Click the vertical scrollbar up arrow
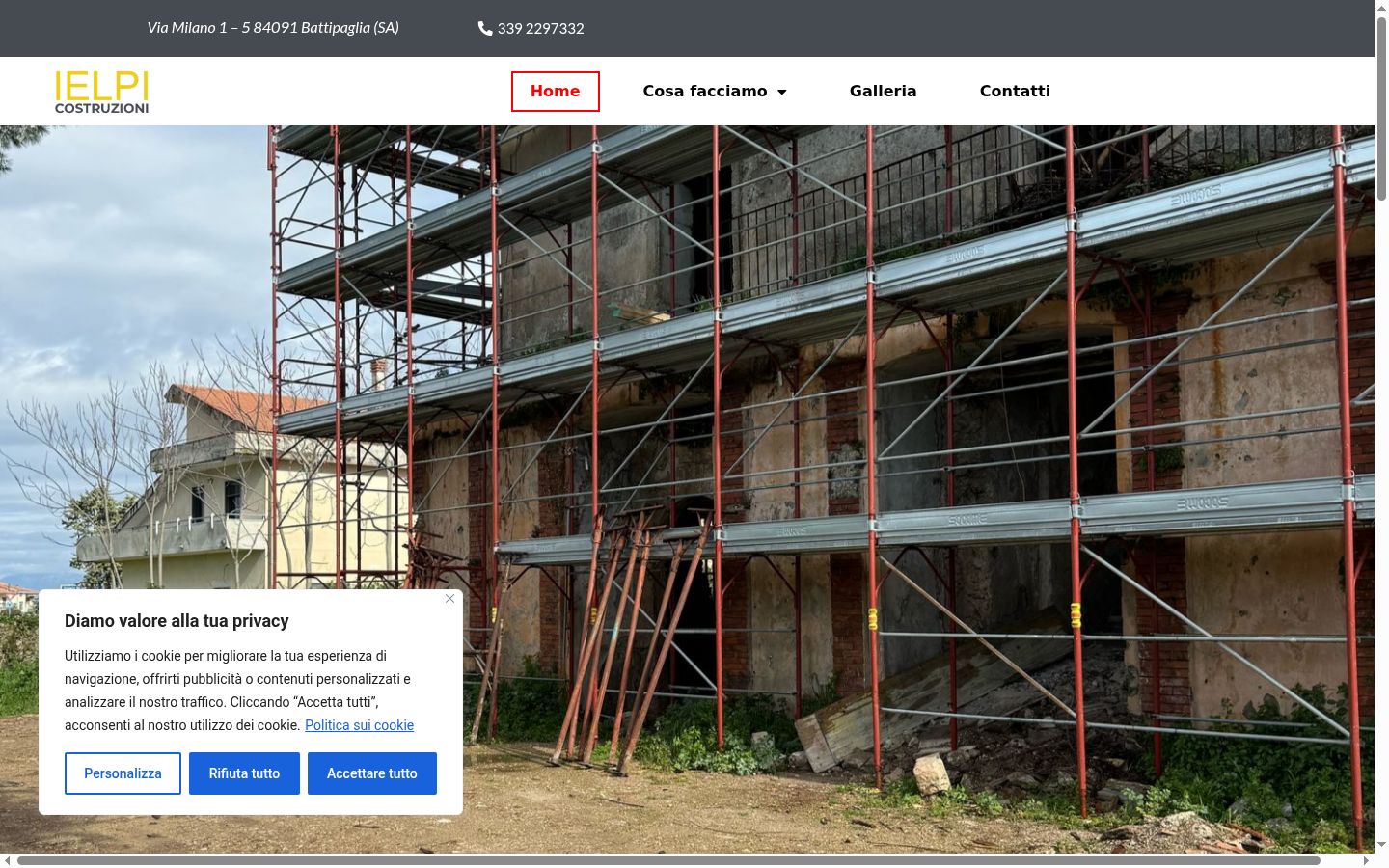 (1381, 7)
